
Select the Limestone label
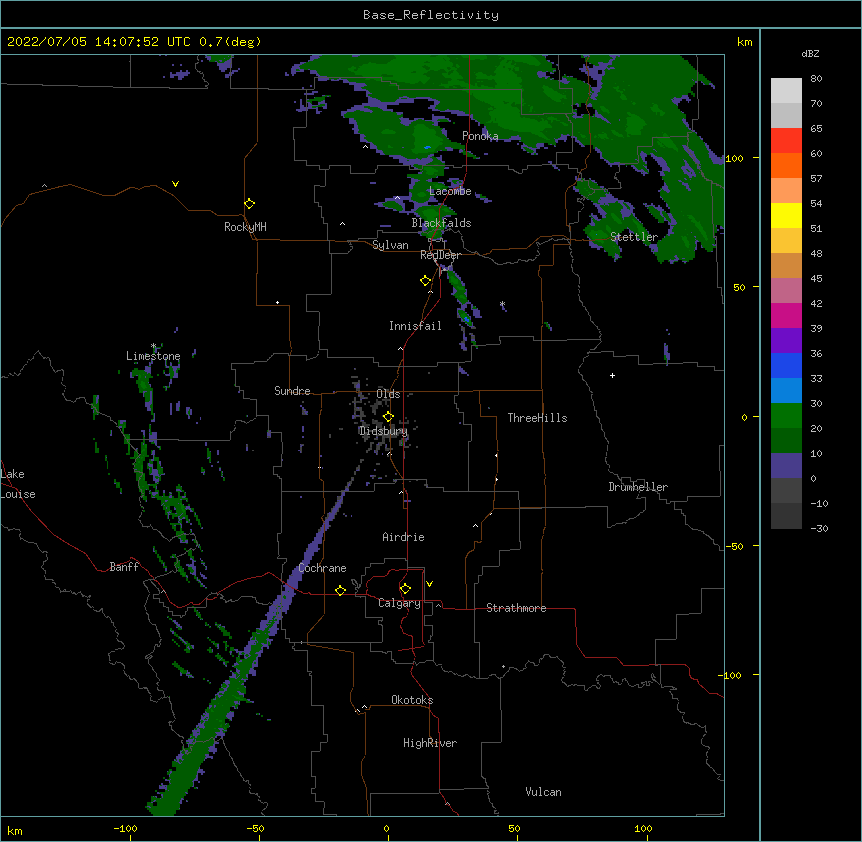[x=153, y=356]
